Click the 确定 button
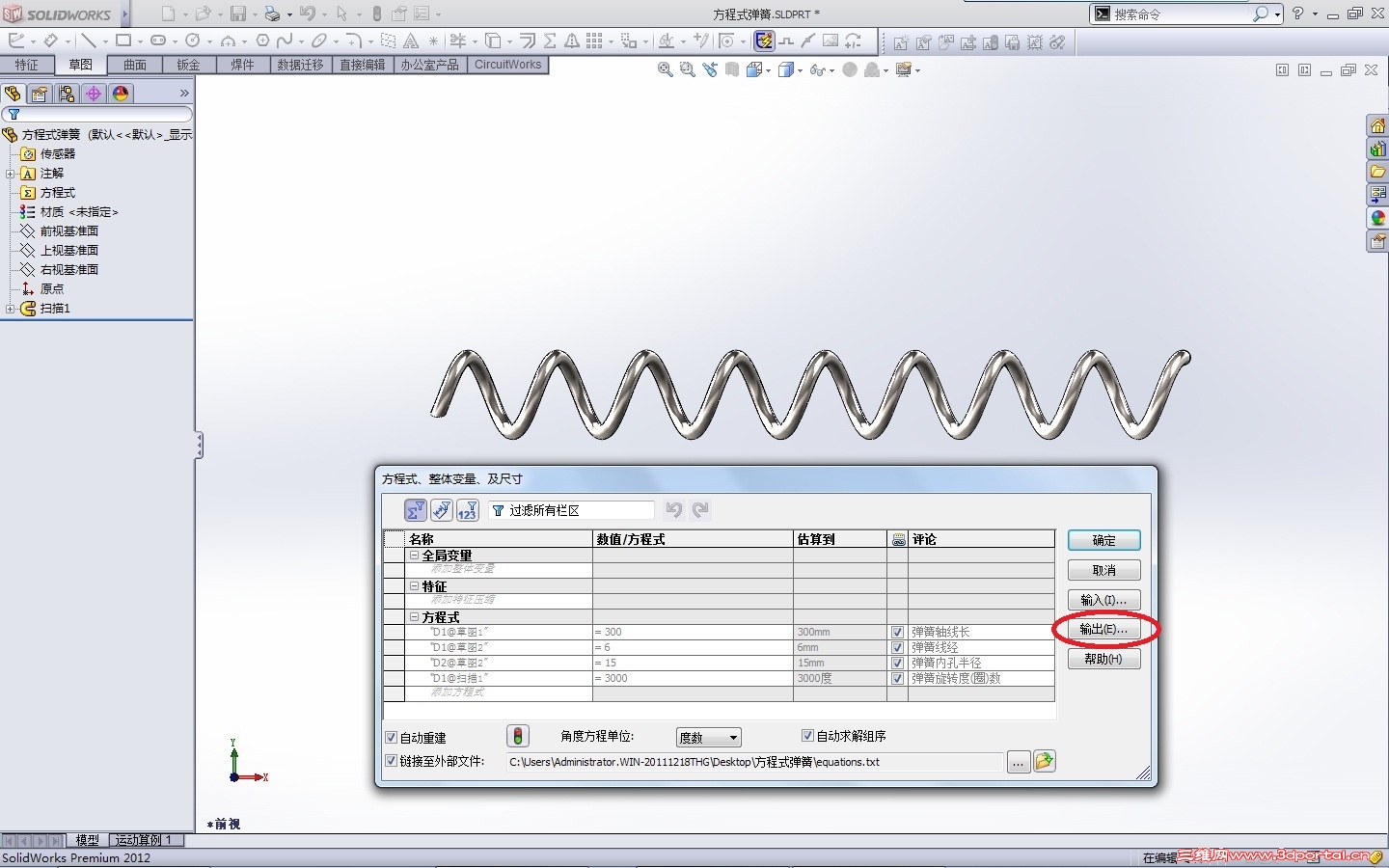This screenshot has width=1389, height=868. click(1104, 540)
